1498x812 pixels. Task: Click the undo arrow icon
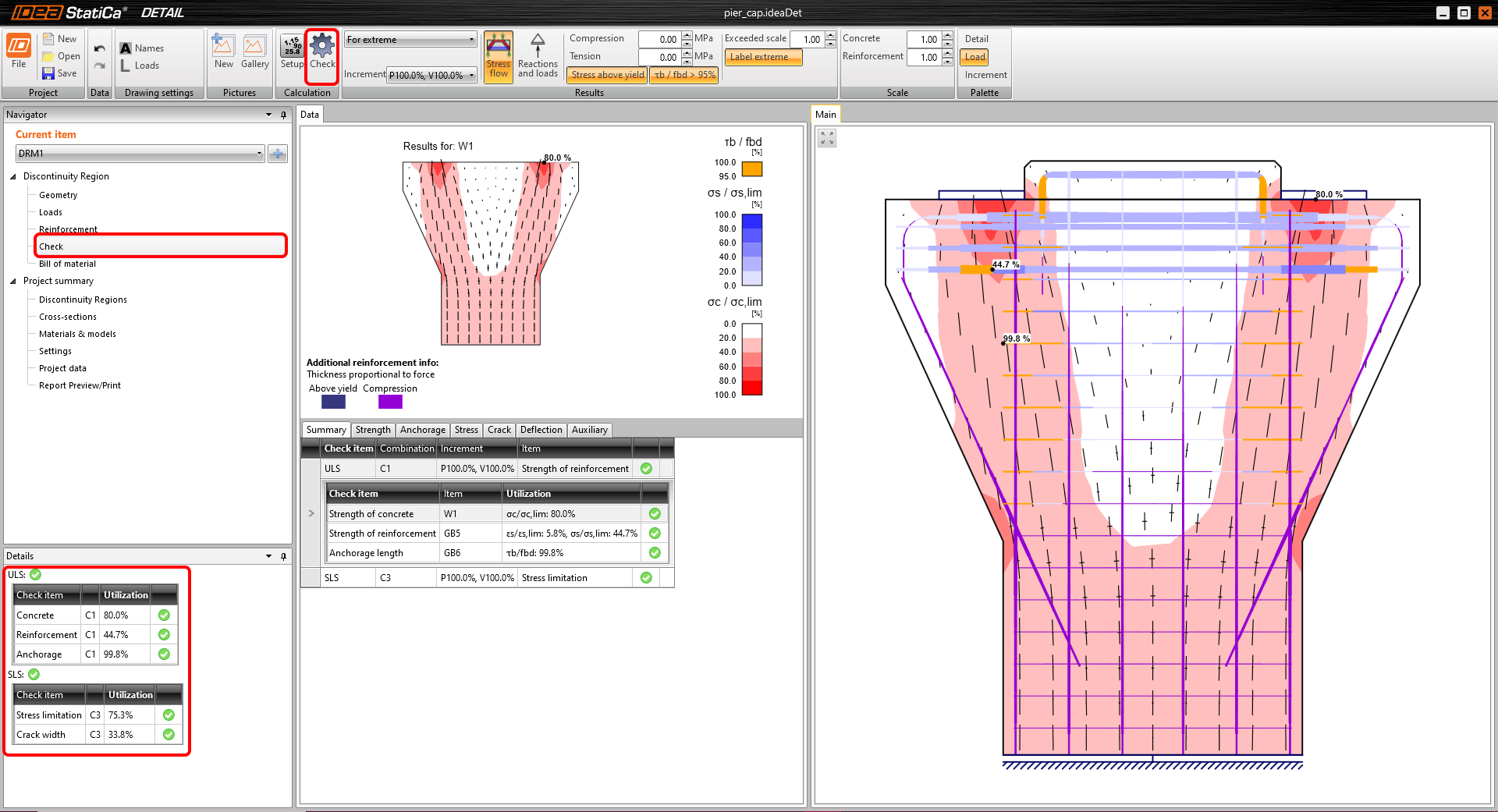[x=99, y=48]
